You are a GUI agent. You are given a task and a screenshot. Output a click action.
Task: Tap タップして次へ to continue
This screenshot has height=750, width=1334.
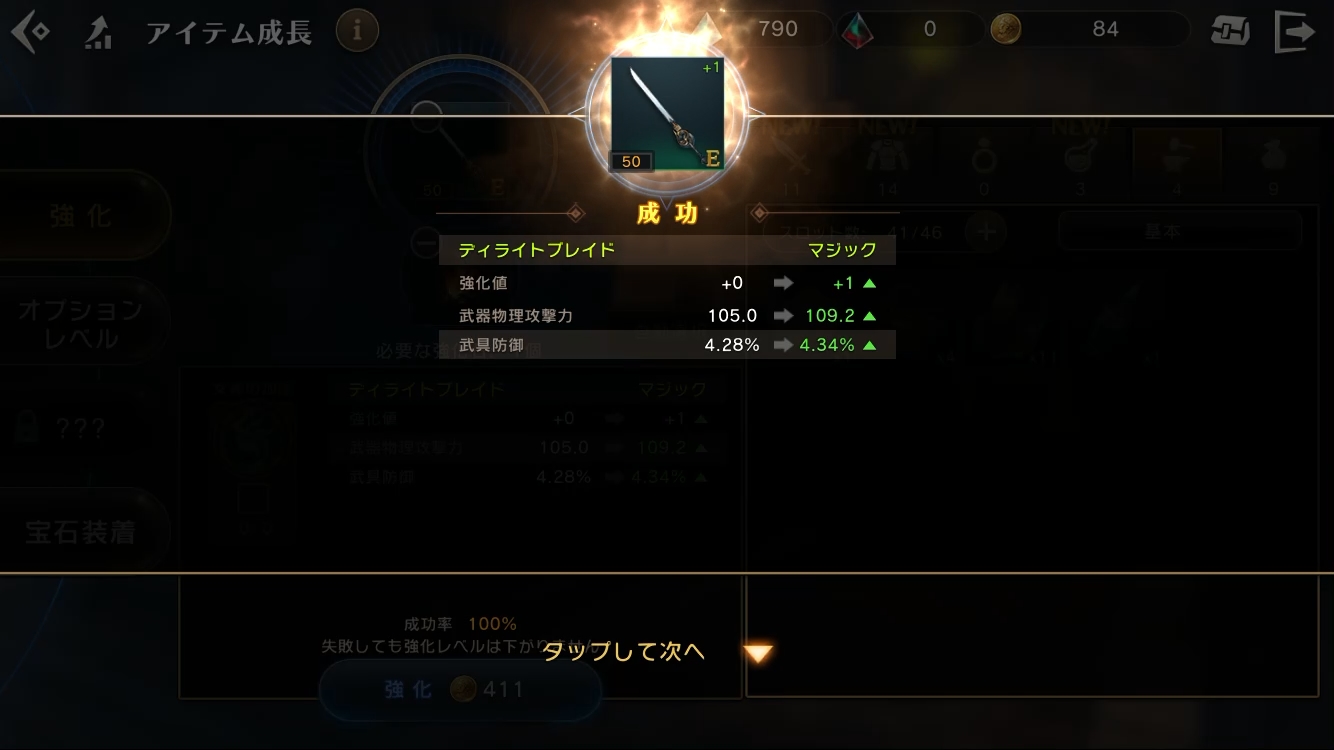click(624, 652)
